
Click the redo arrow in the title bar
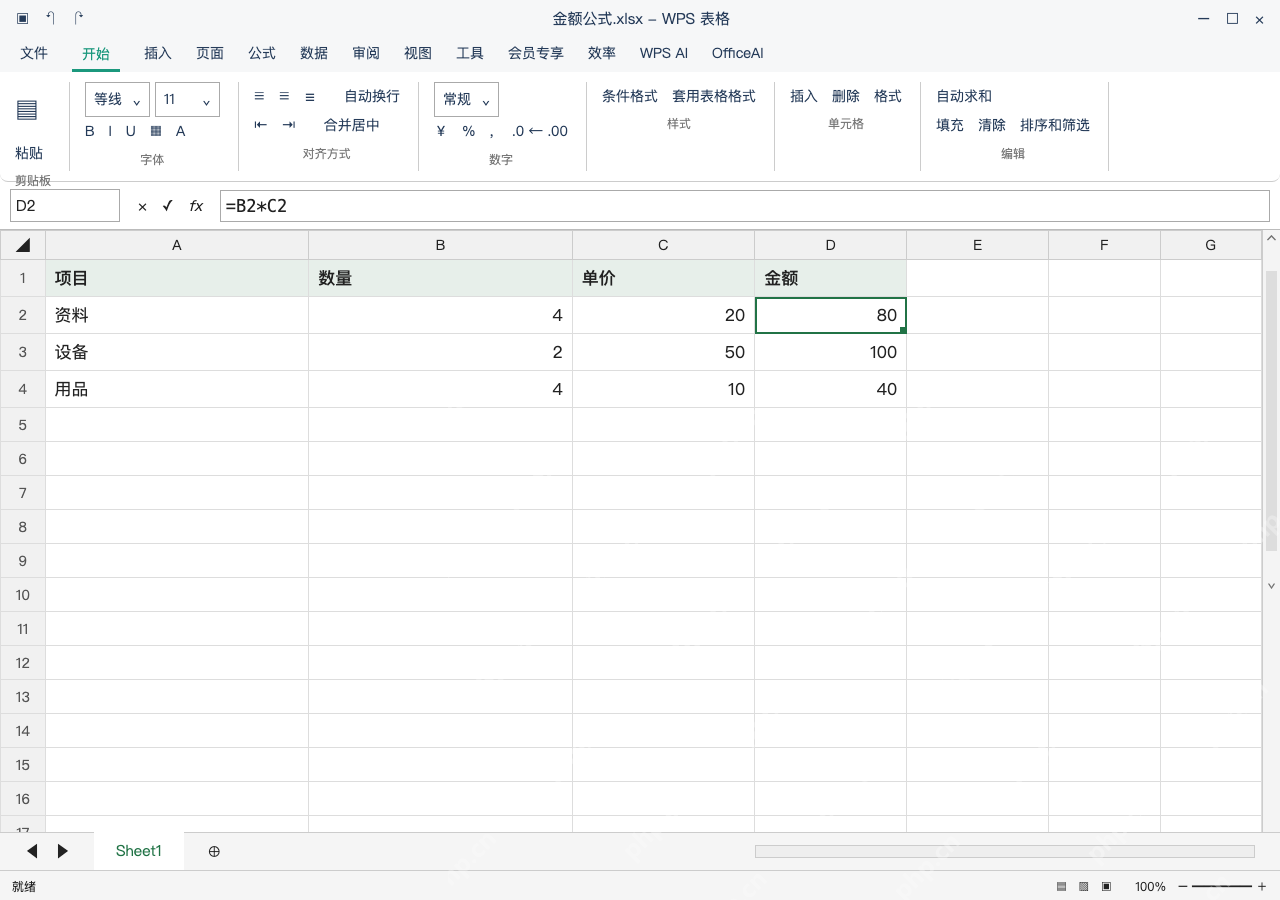tap(79, 18)
